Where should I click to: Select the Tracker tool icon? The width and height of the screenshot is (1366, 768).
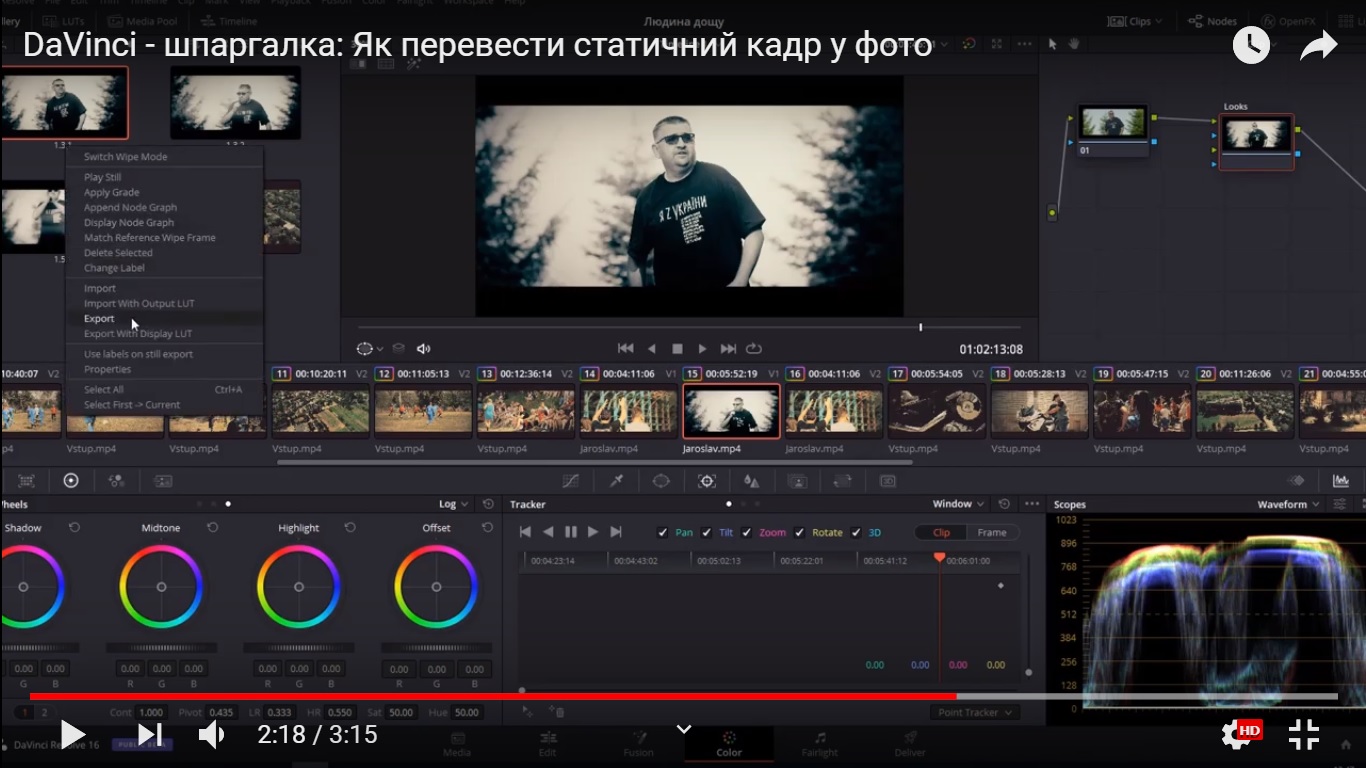705,481
